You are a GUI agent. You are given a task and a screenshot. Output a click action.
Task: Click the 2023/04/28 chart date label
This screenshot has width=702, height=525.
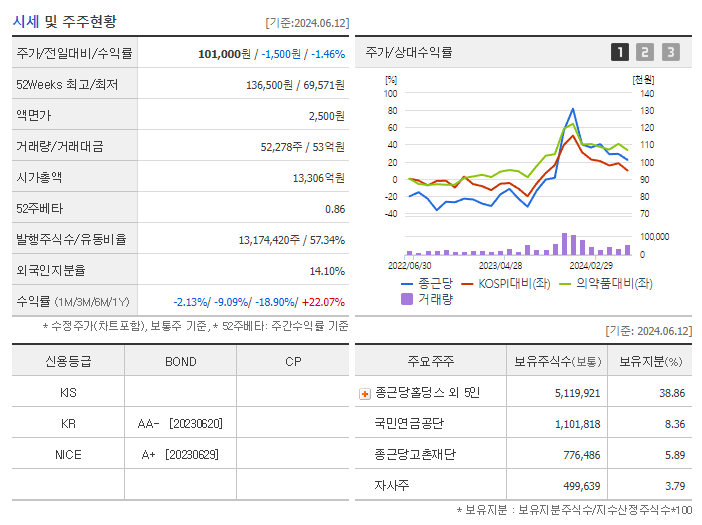point(501,266)
